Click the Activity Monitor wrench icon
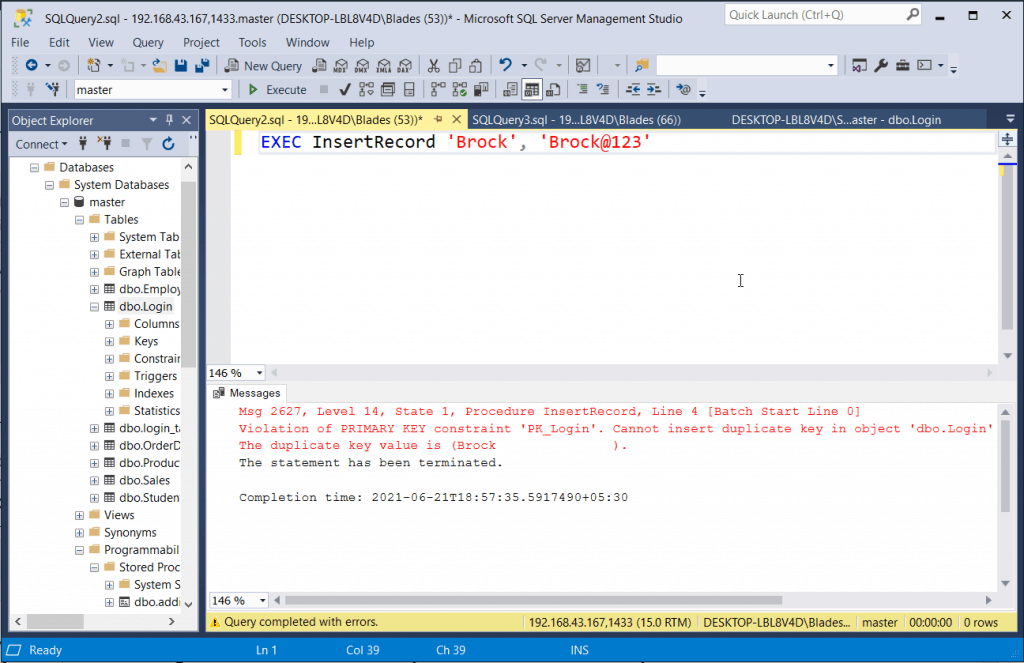1024x663 pixels. pos(882,66)
